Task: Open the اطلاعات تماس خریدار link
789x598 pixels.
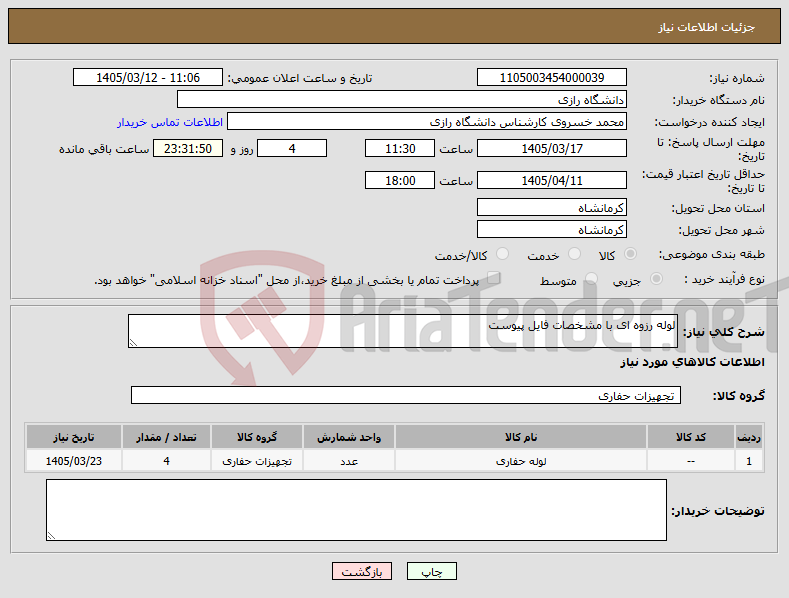Action: 170,122
